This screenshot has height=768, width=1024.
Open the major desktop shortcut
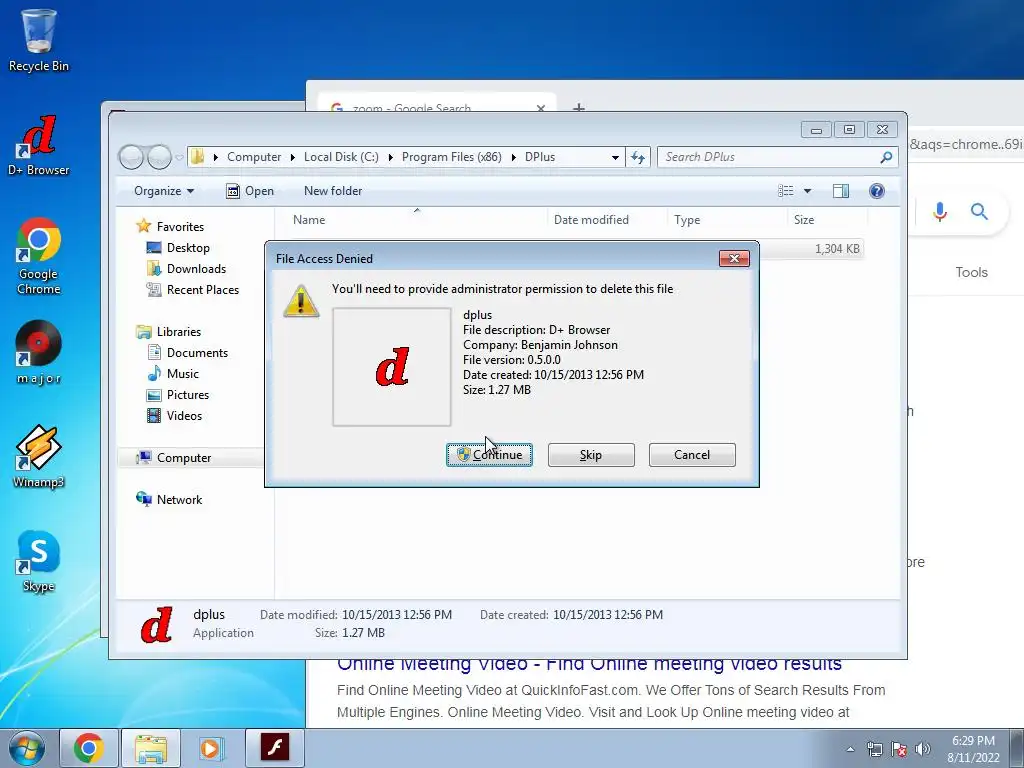coord(39,352)
